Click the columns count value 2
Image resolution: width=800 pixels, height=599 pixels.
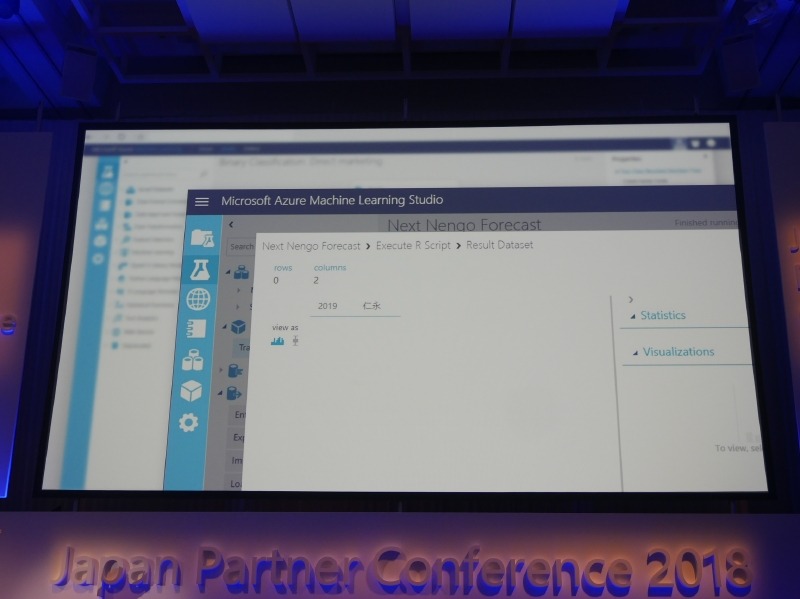pyautogui.click(x=316, y=280)
